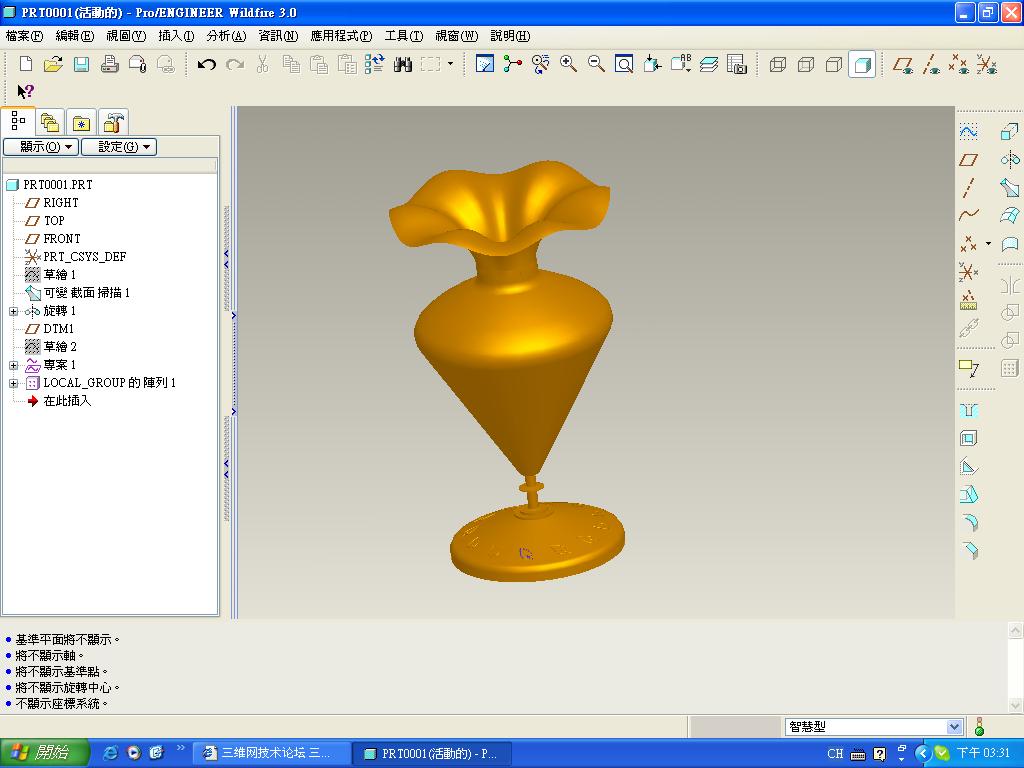Select the DTM1 datum plane in the tree
1024x768 pixels.
click(58, 328)
